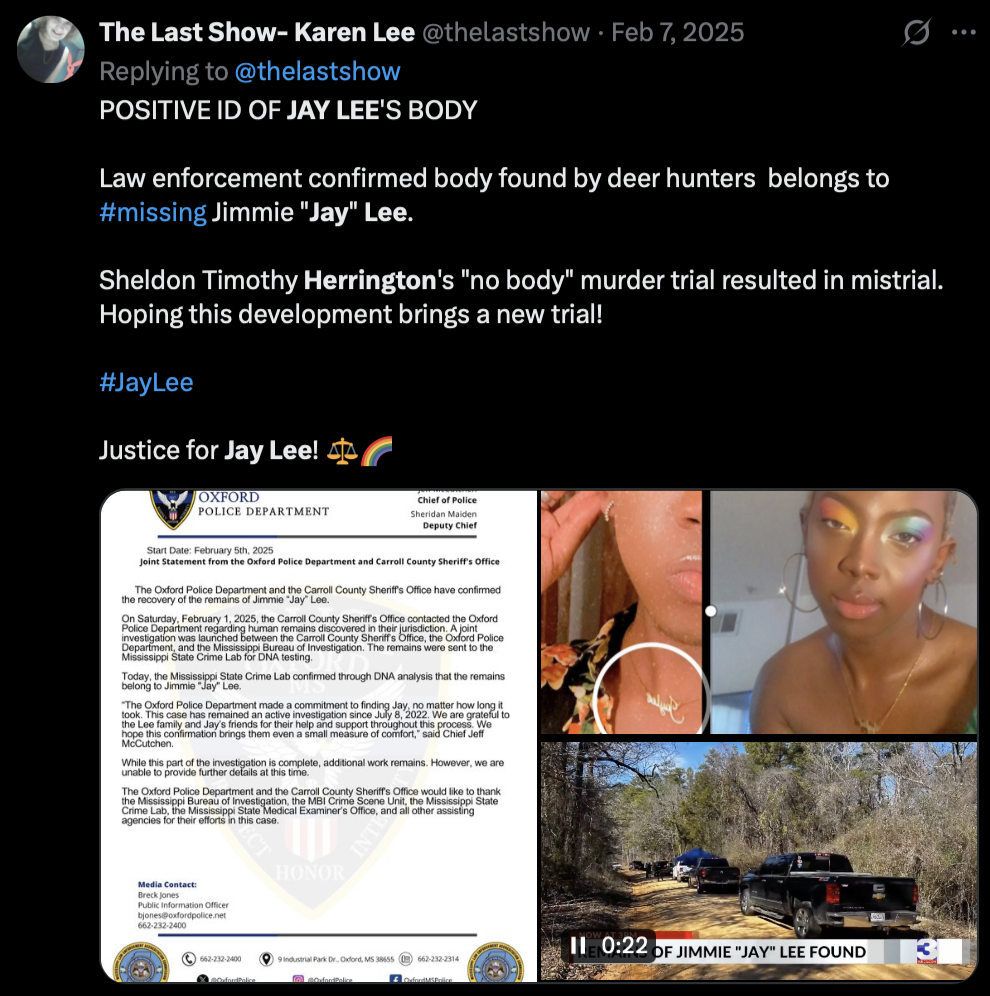Pause the Jimmie Jay Lee news video
Viewport: 990px width, 996px height.
pos(578,945)
